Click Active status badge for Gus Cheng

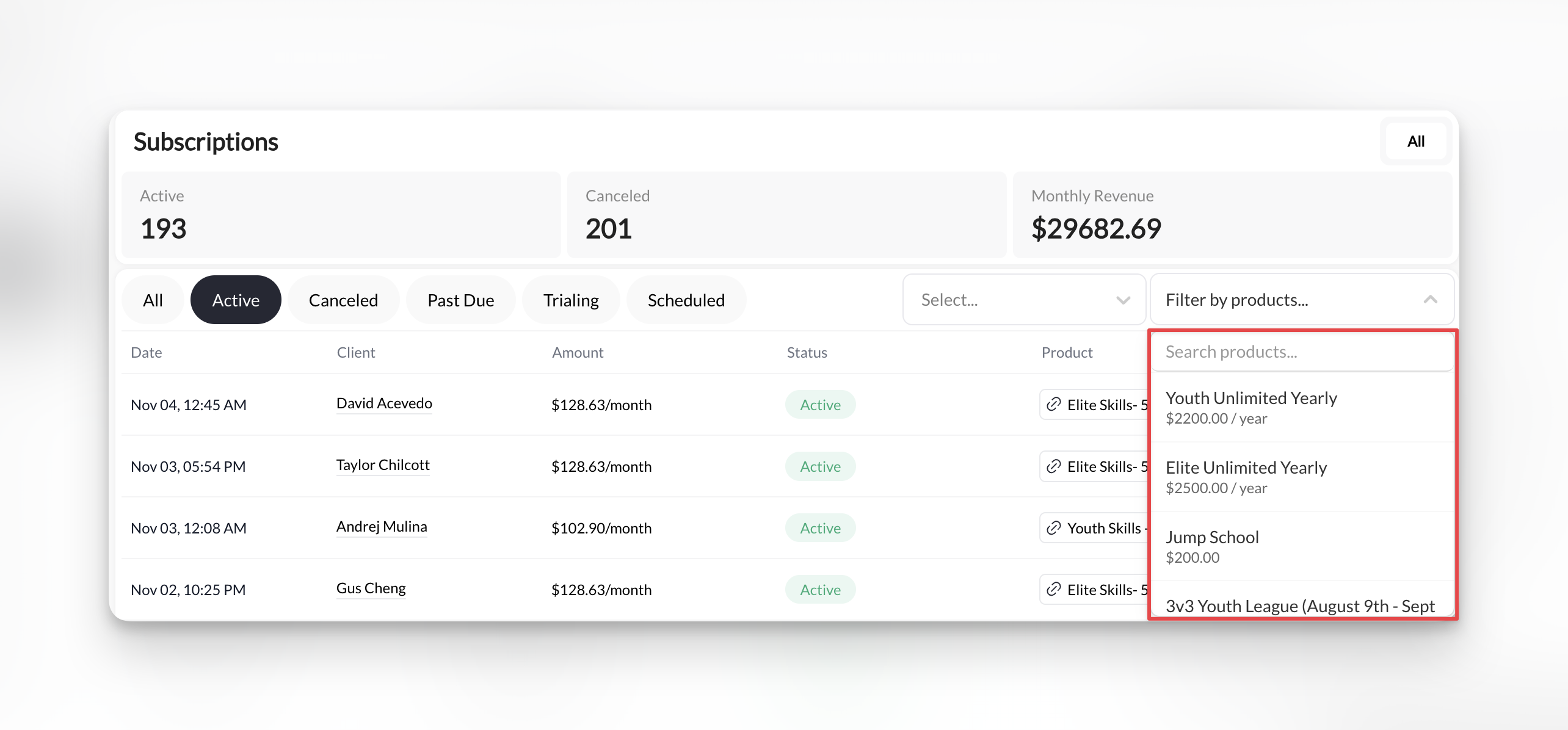820,590
